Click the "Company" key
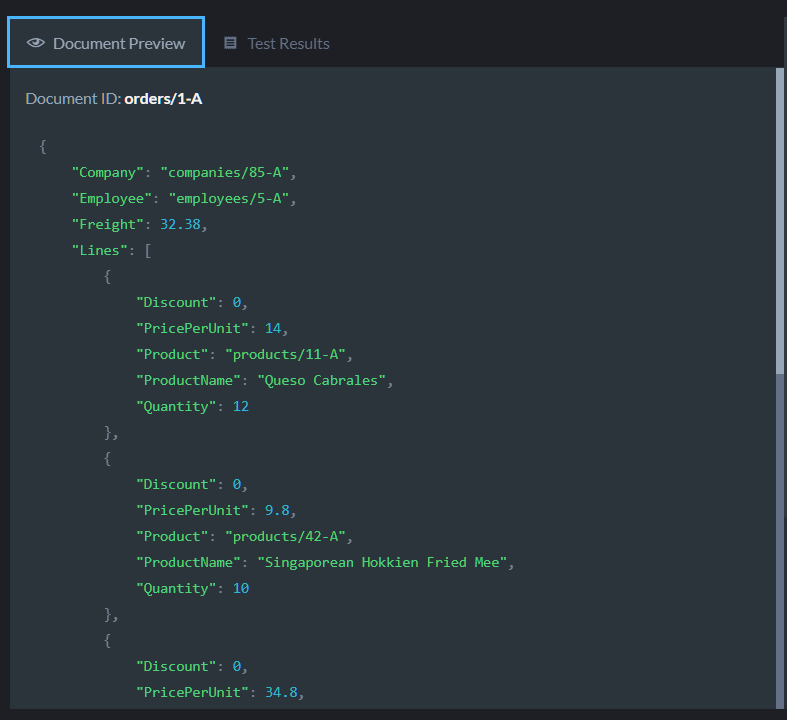 [x=108, y=173]
